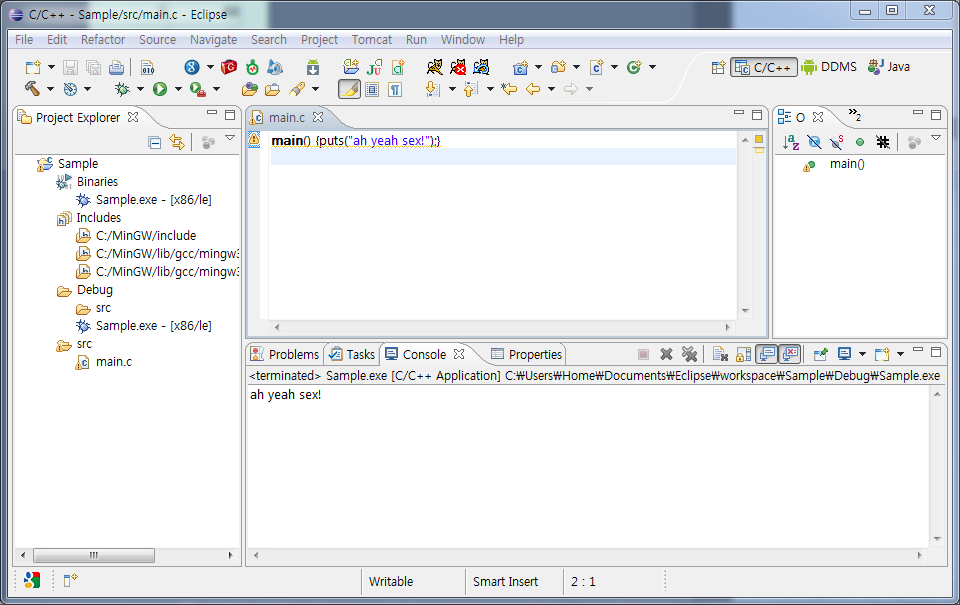Toggle Block Selection Mode button
960x605 pixels.
point(372,89)
